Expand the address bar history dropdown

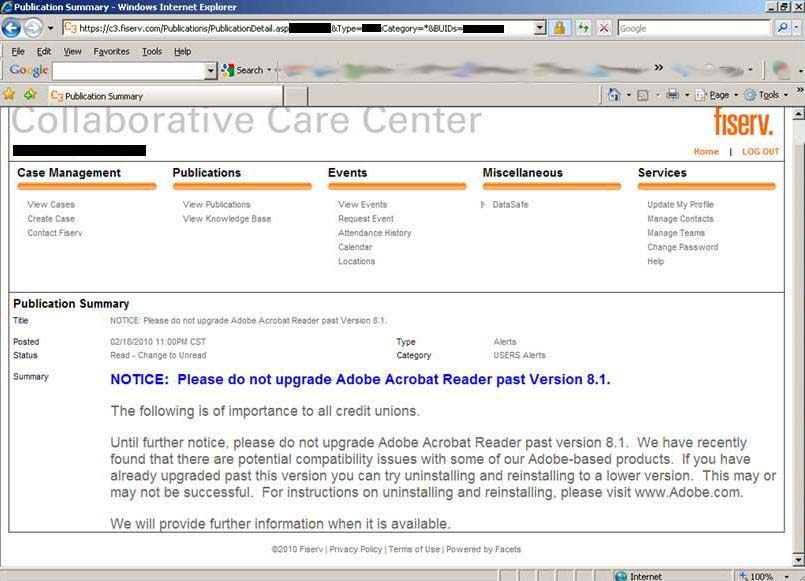point(540,28)
